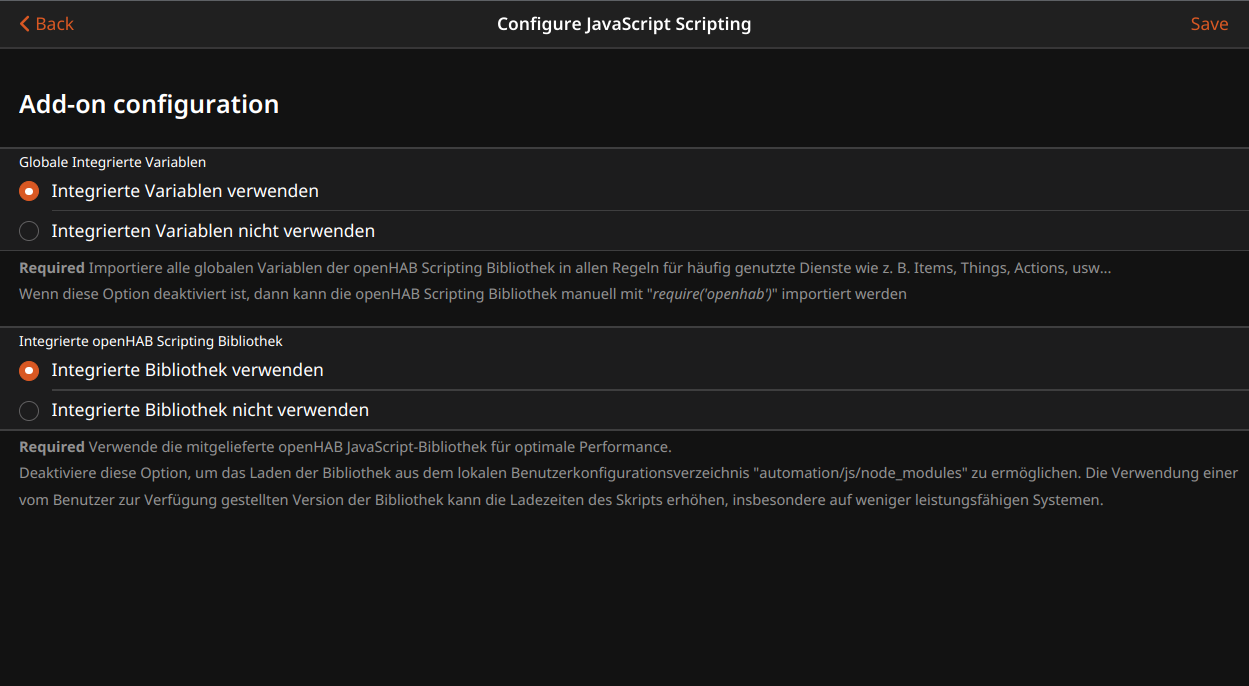
Task: Click the Integrierte Bibliothek verwenden row label
Action: tap(187, 370)
